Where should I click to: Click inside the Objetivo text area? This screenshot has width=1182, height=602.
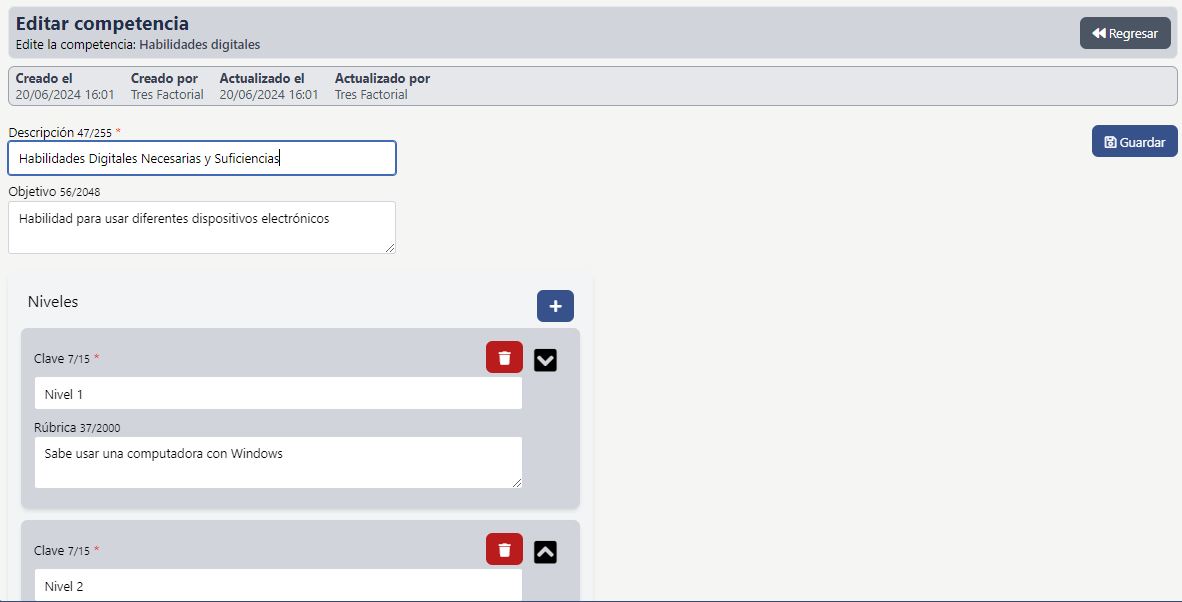pyautogui.click(x=201, y=227)
